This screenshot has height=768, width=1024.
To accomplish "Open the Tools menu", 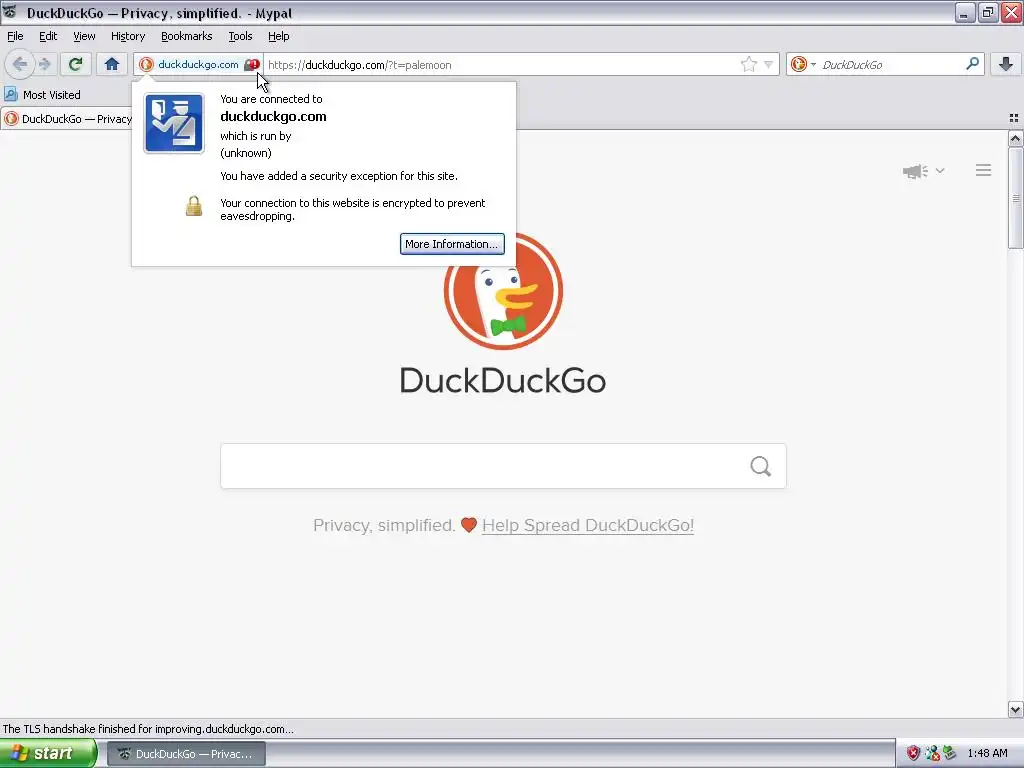I will click(x=240, y=36).
